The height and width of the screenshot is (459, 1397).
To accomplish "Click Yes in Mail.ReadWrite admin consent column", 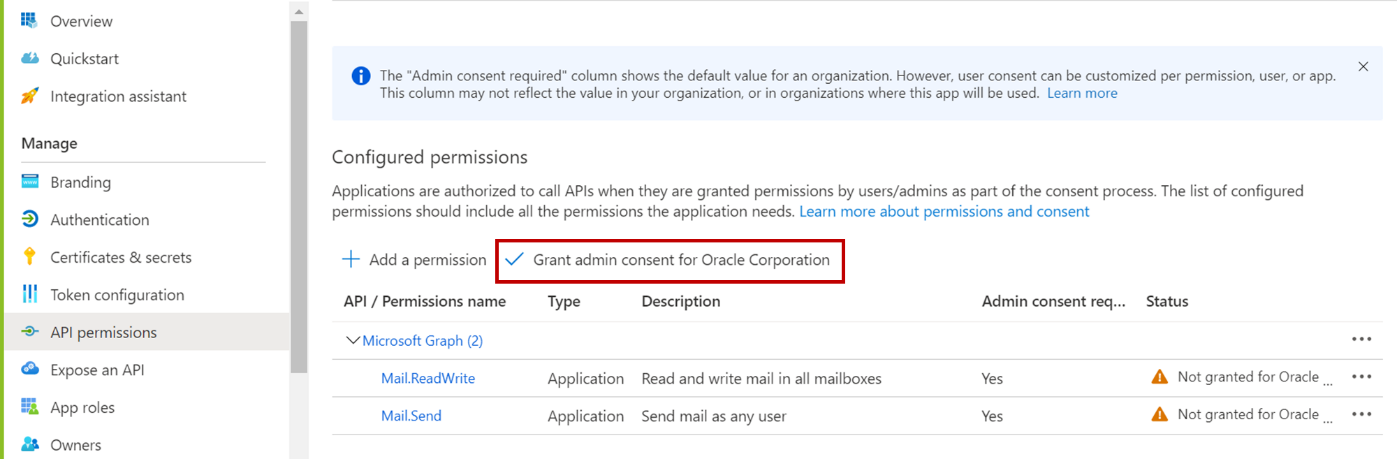I will point(992,378).
